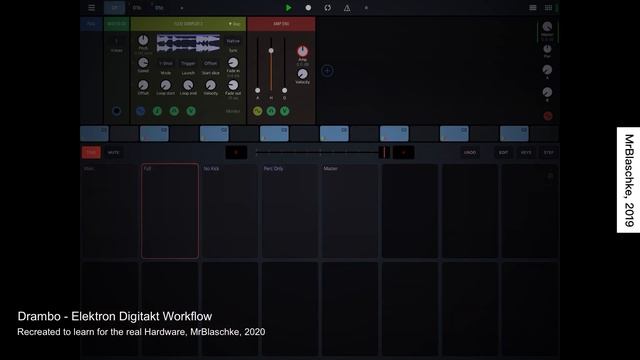Select the first highlighted tab in the top bar
The height and width of the screenshot is (360, 640).
[x=114, y=8]
